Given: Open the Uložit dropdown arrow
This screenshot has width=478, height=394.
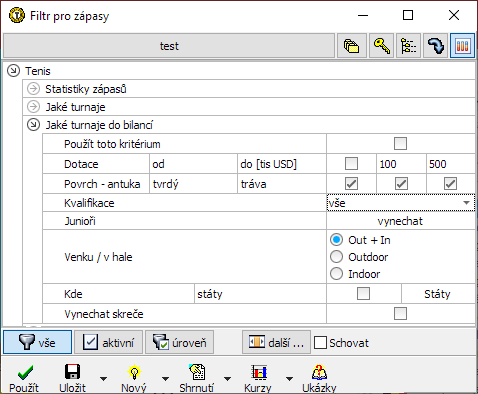Looking at the screenshot, I should click(104, 379).
